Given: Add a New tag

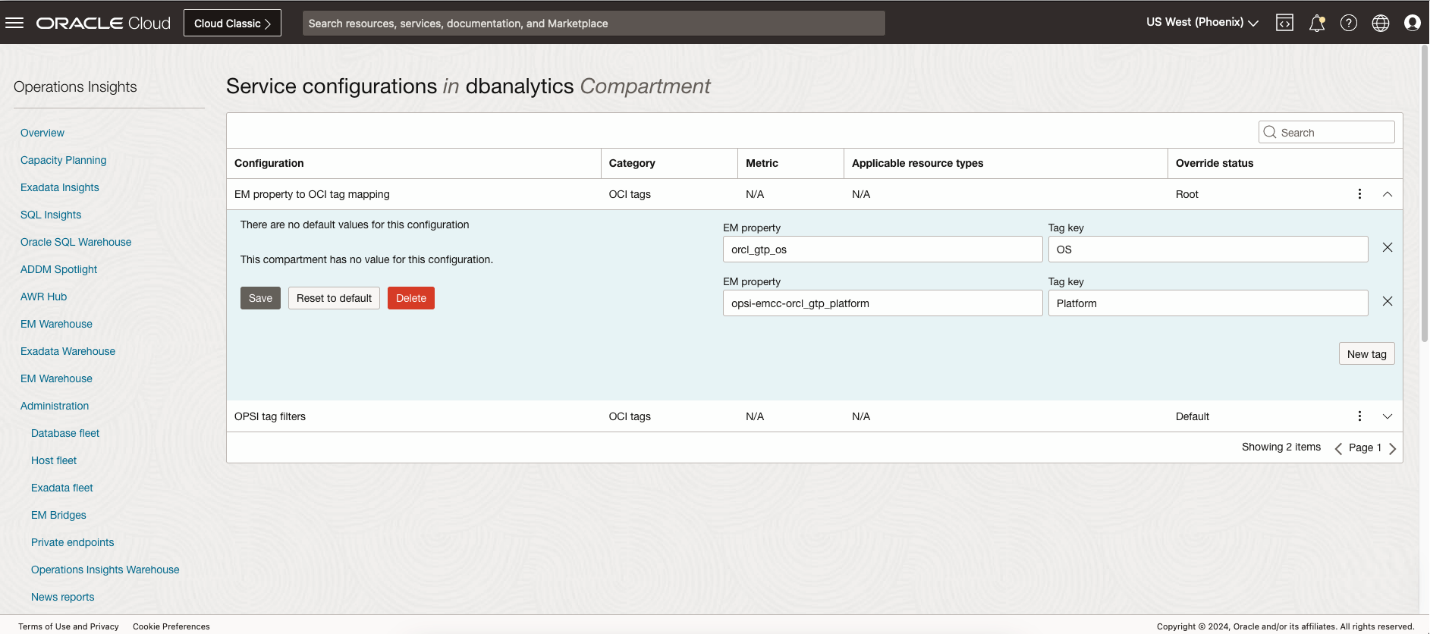Looking at the screenshot, I should (1366, 354).
